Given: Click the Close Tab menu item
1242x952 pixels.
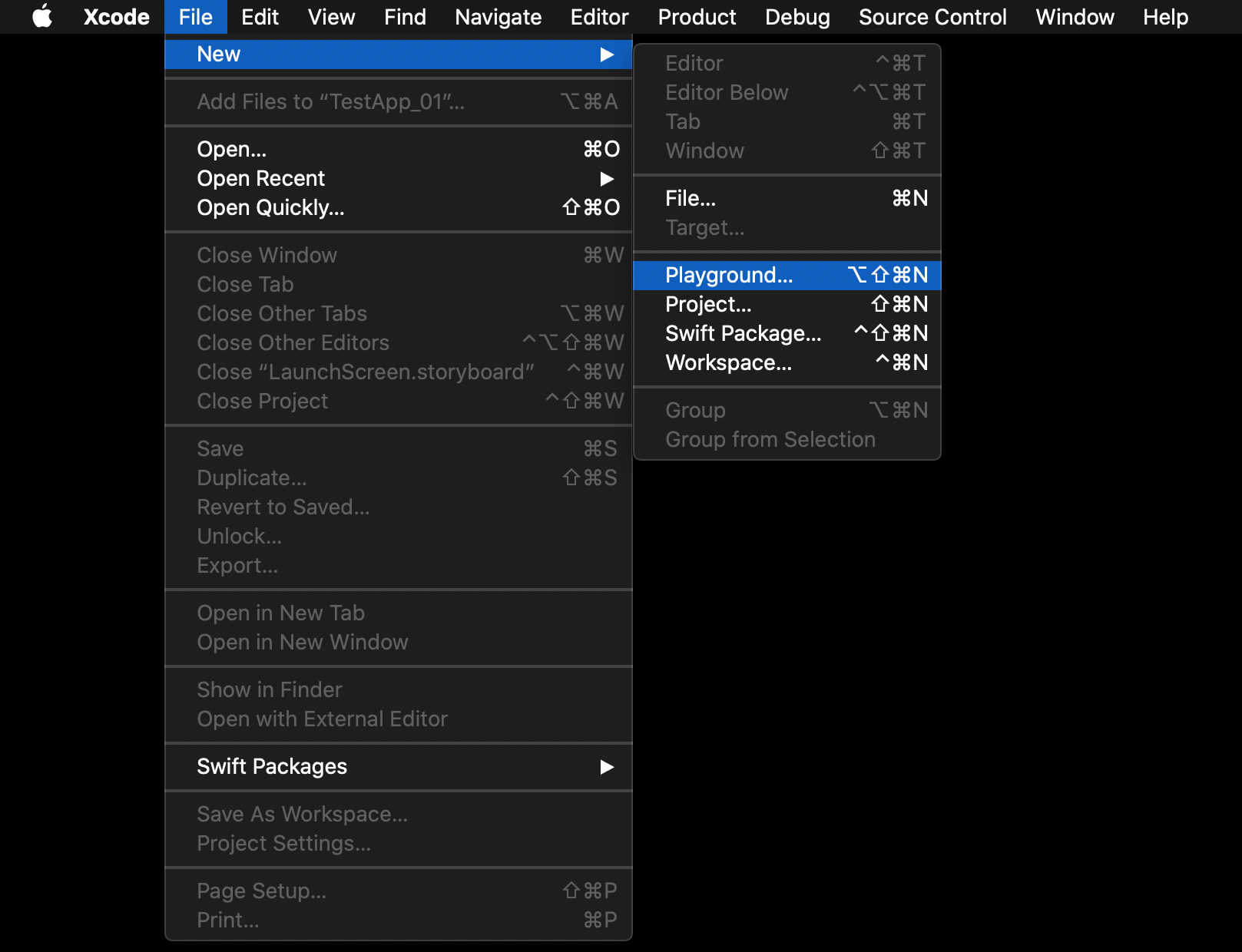Looking at the screenshot, I should pos(399,284).
